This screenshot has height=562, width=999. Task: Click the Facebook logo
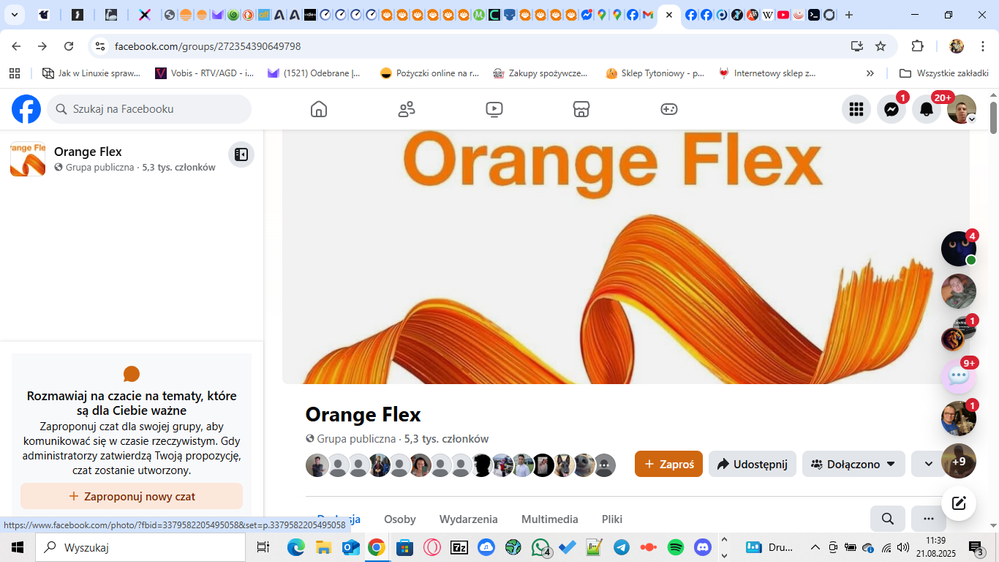click(x=26, y=109)
